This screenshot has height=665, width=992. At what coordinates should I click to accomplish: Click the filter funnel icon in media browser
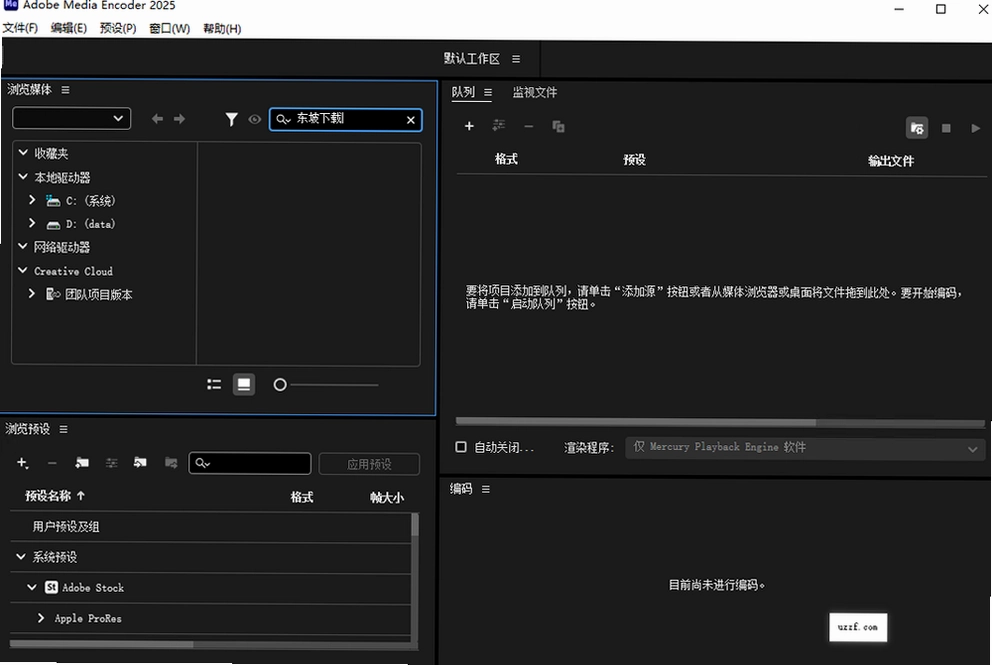pyautogui.click(x=231, y=119)
